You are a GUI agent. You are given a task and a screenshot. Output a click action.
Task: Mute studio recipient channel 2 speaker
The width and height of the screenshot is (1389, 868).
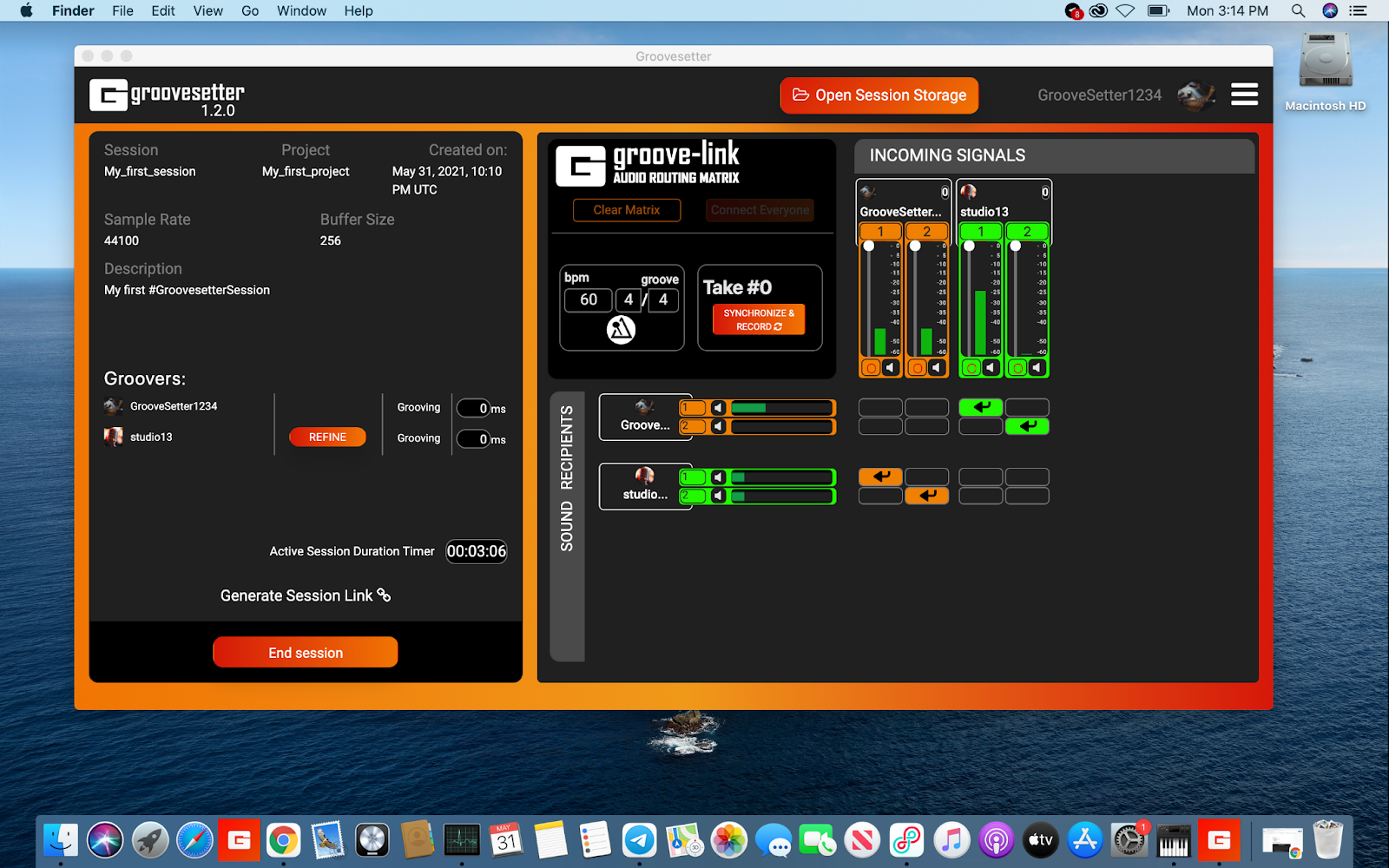pos(718,496)
